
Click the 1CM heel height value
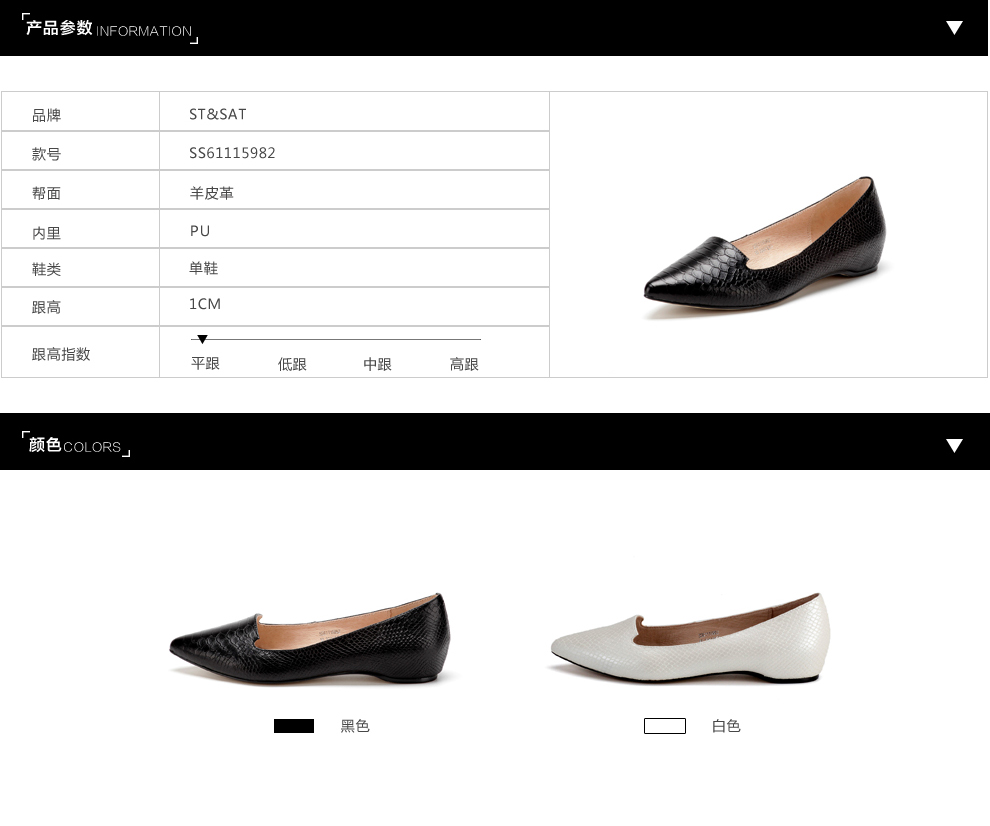(205, 304)
